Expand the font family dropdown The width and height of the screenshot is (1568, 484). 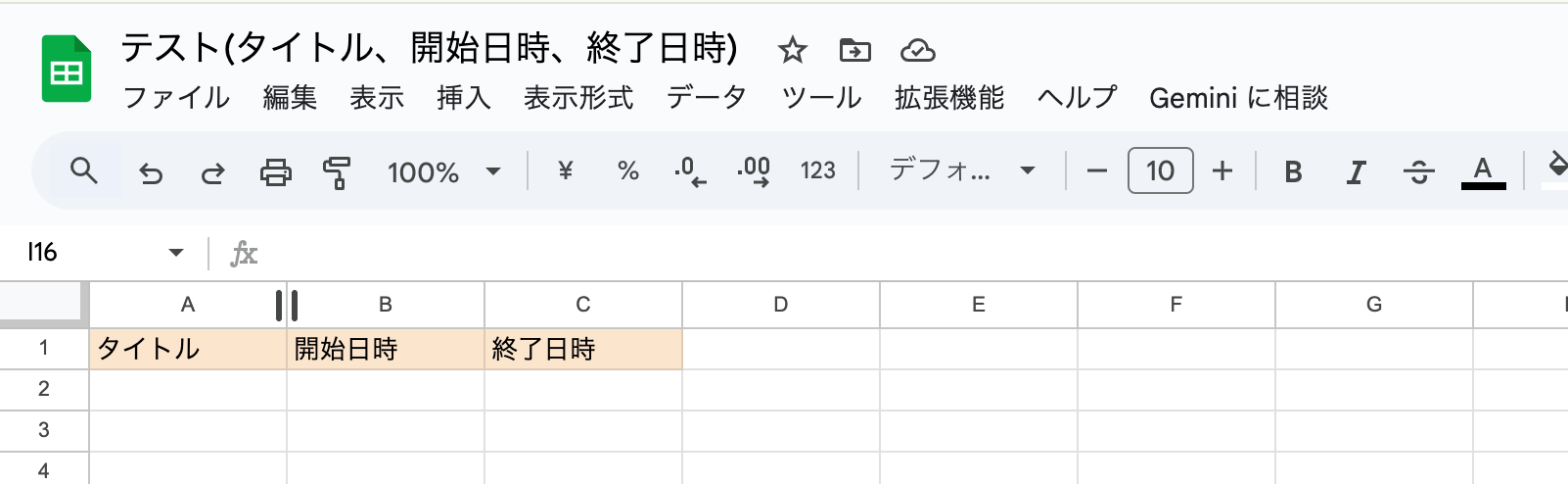961,171
